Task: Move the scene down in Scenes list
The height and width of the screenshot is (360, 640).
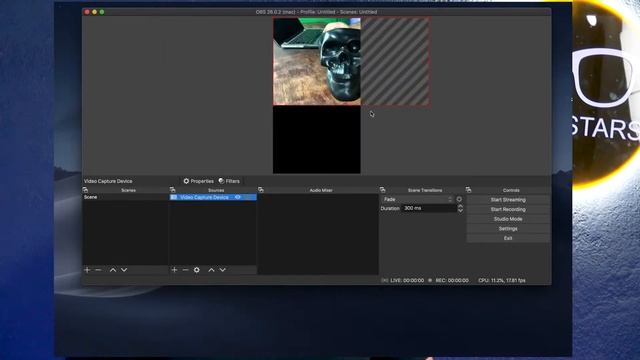Action: 124,270
